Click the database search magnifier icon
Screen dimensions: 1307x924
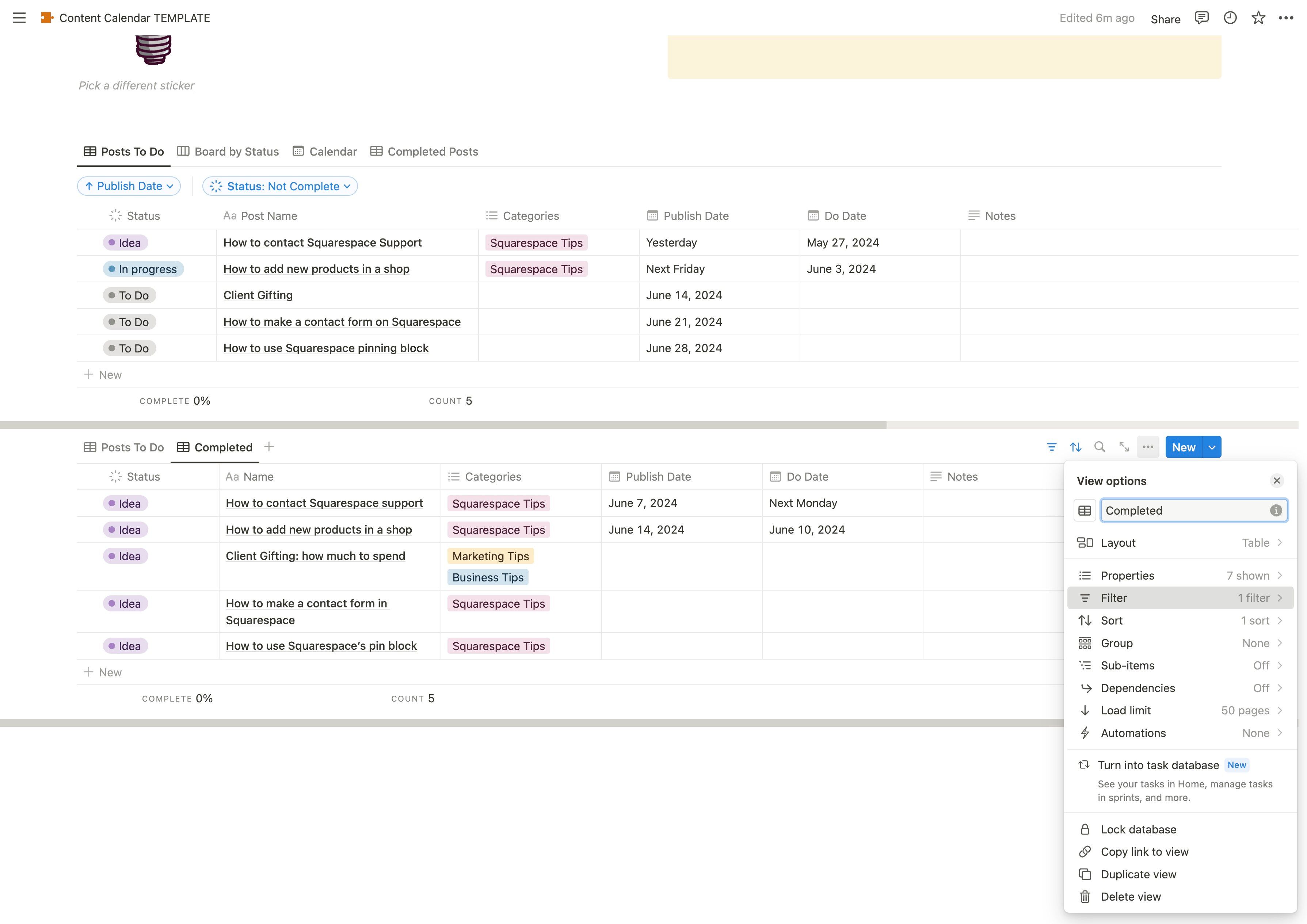(x=1100, y=447)
